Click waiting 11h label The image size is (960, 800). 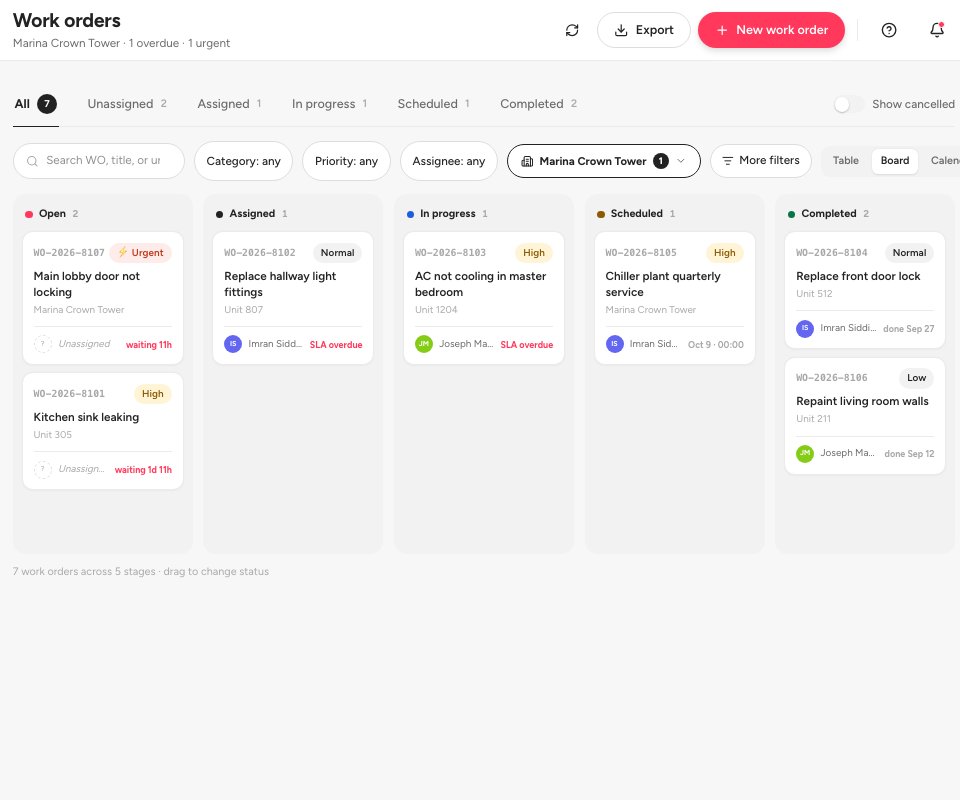pos(149,345)
